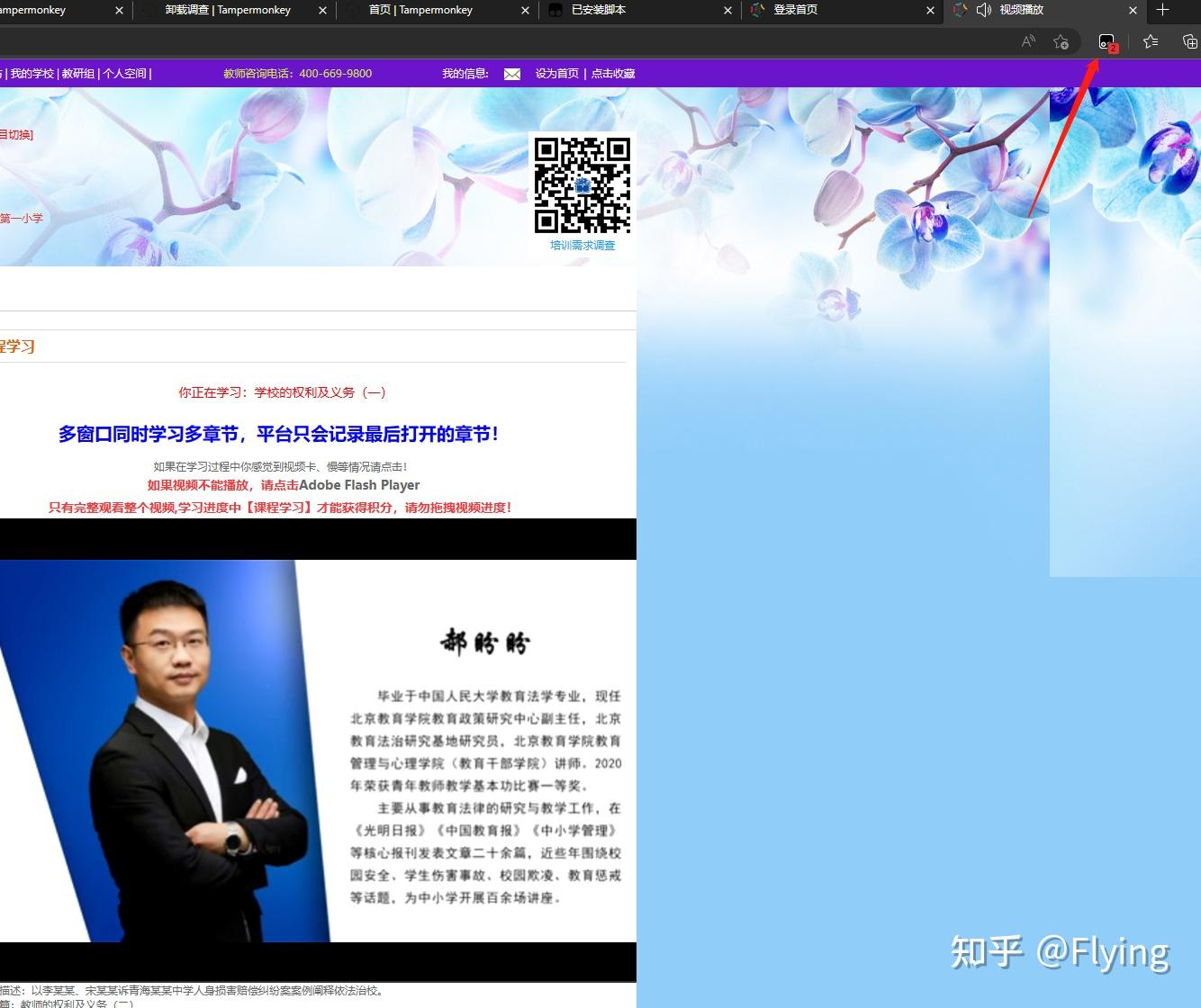Click the Adobe Flash Player link
This screenshot has height=1008, width=1201.
pyautogui.click(x=359, y=485)
